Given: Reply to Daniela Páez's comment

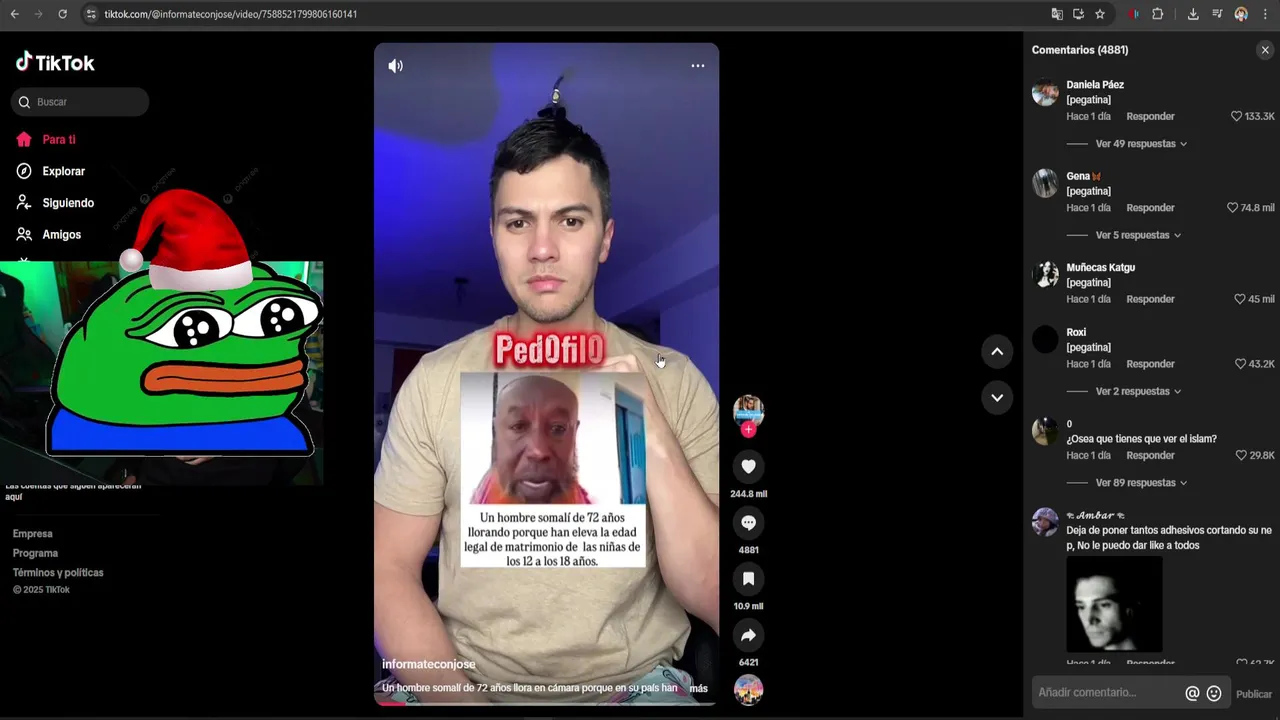Looking at the screenshot, I should click(1150, 116).
